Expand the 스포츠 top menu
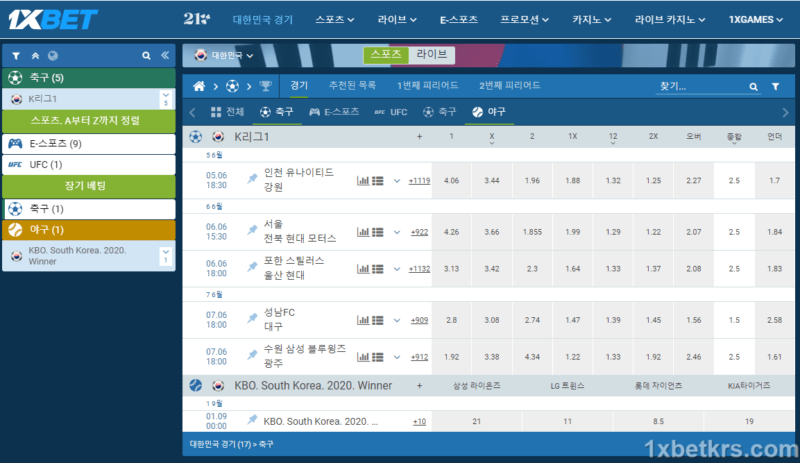800x463 pixels. (x=334, y=20)
